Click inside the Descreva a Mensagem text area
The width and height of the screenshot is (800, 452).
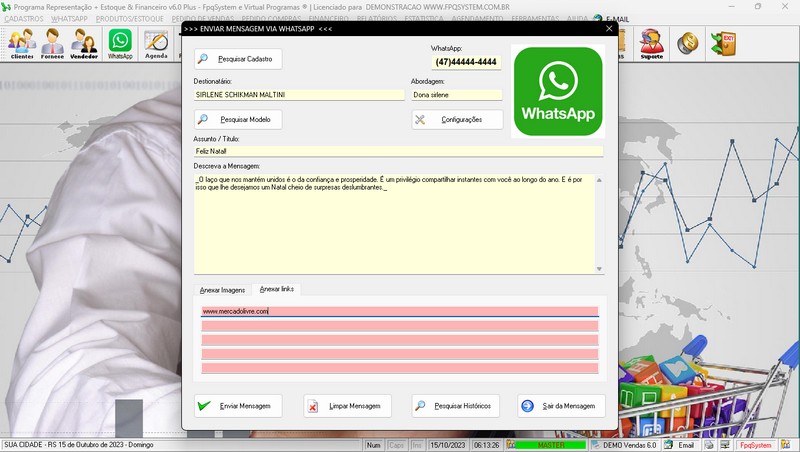click(394, 224)
